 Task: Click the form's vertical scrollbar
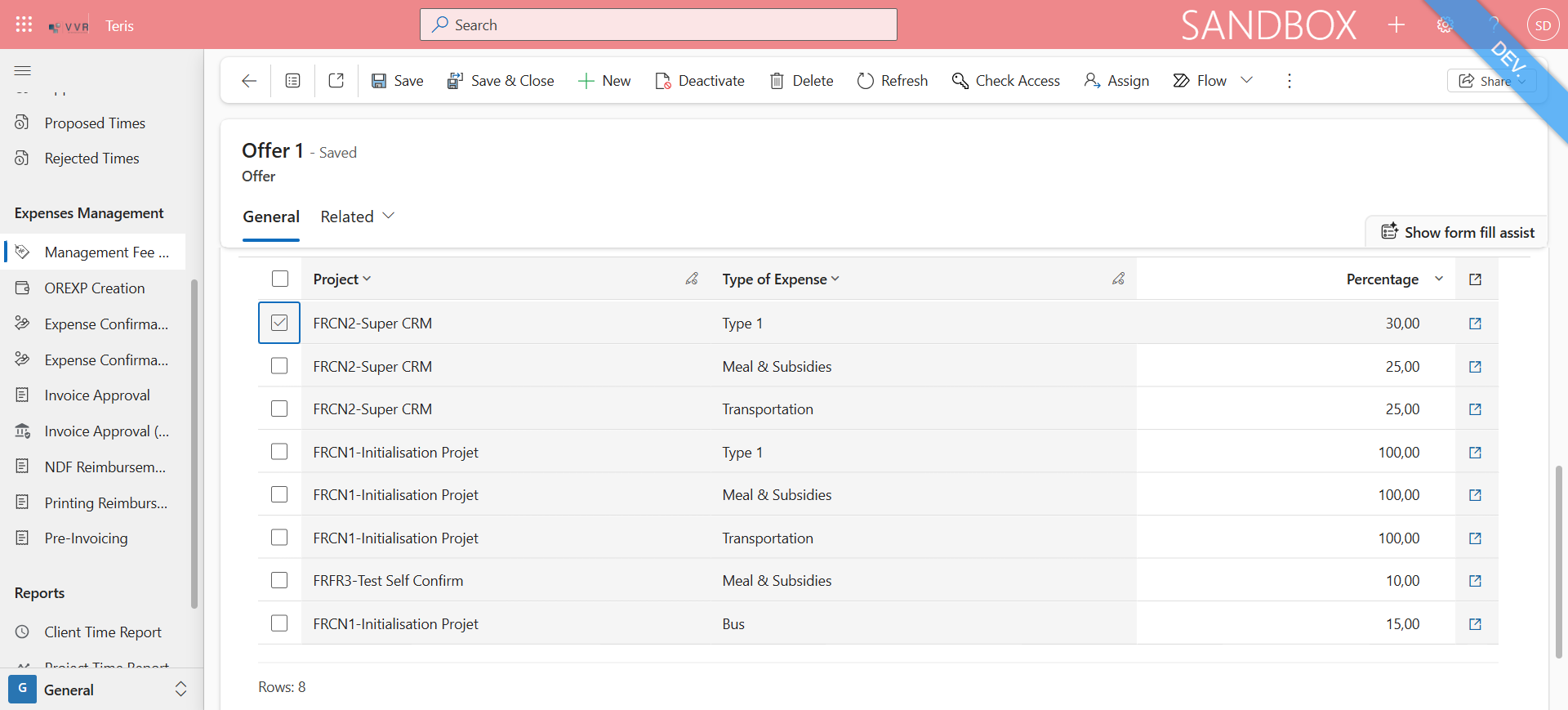pos(1559,561)
